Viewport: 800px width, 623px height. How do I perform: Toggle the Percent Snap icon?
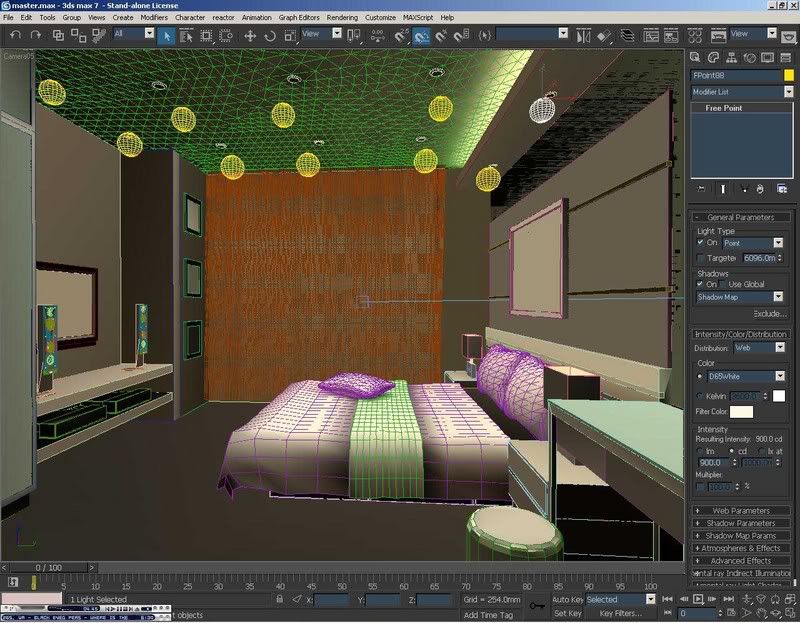(x=441, y=36)
